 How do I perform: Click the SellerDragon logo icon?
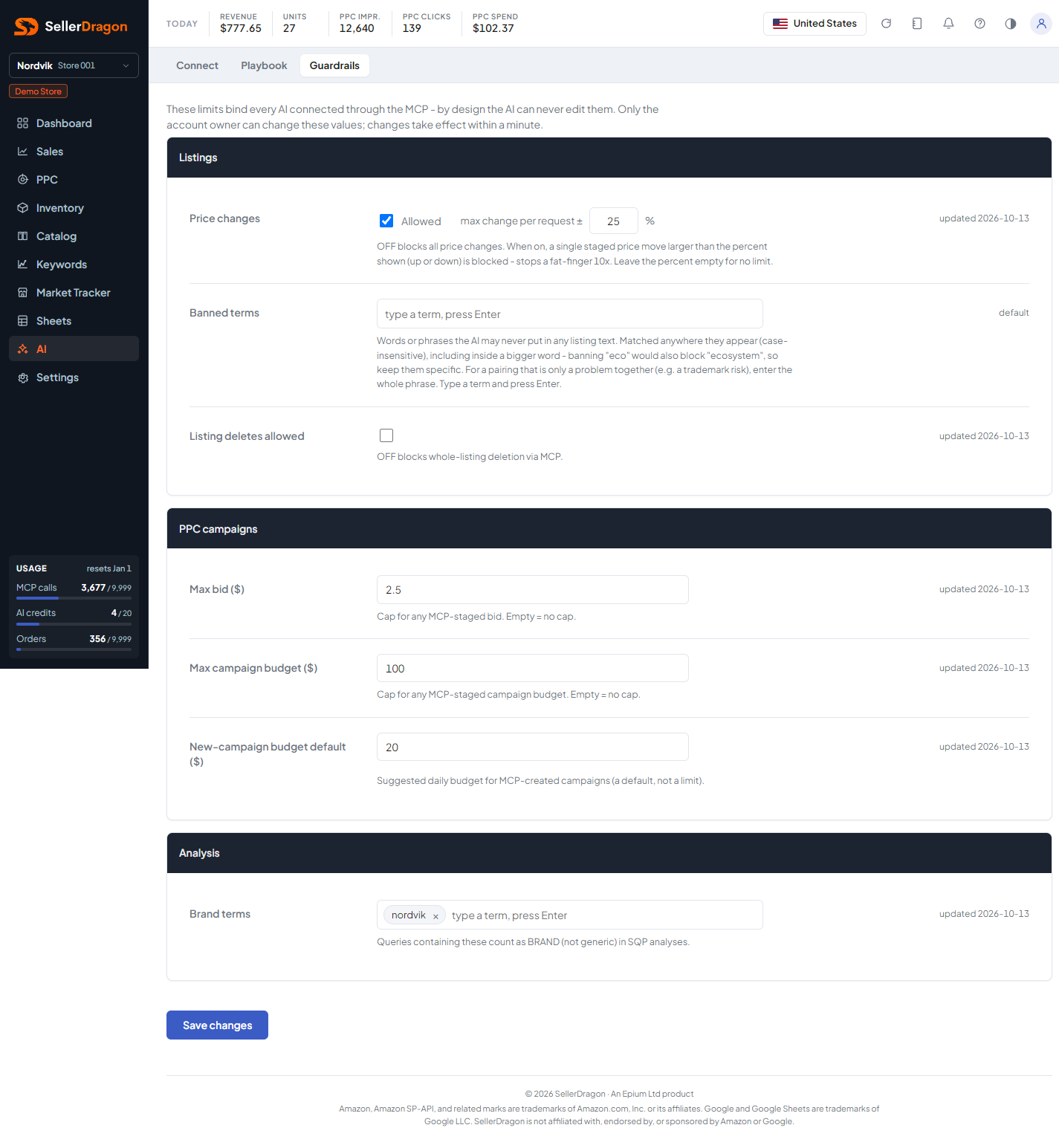click(26, 27)
